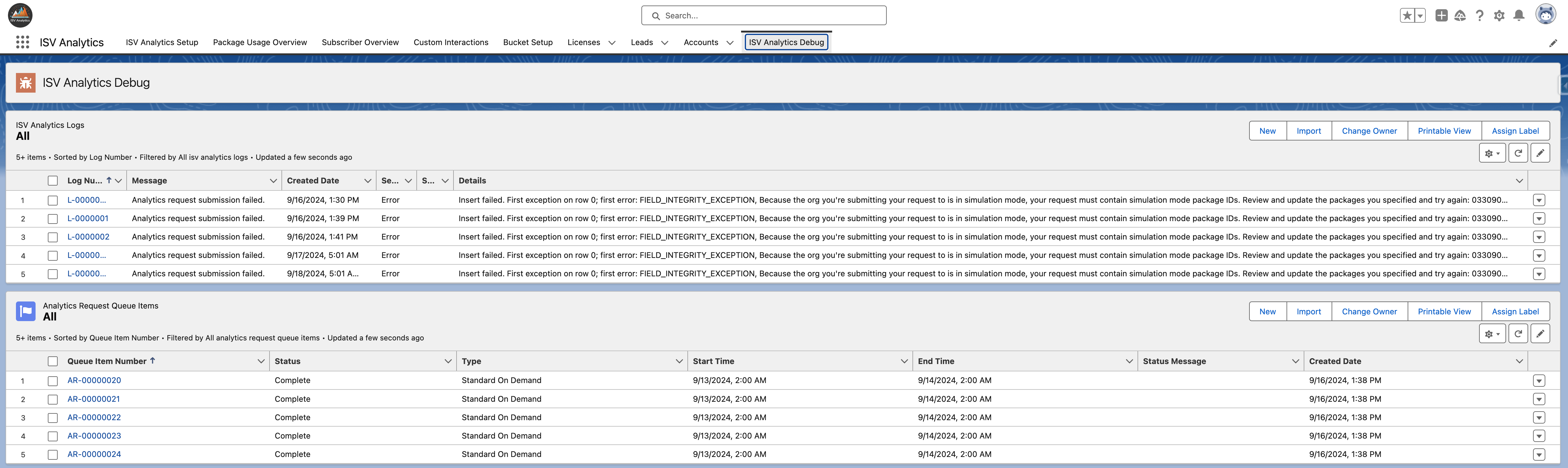1568x468 pixels.
Task: Click New in ISV Analytics Logs
Action: point(1267,131)
